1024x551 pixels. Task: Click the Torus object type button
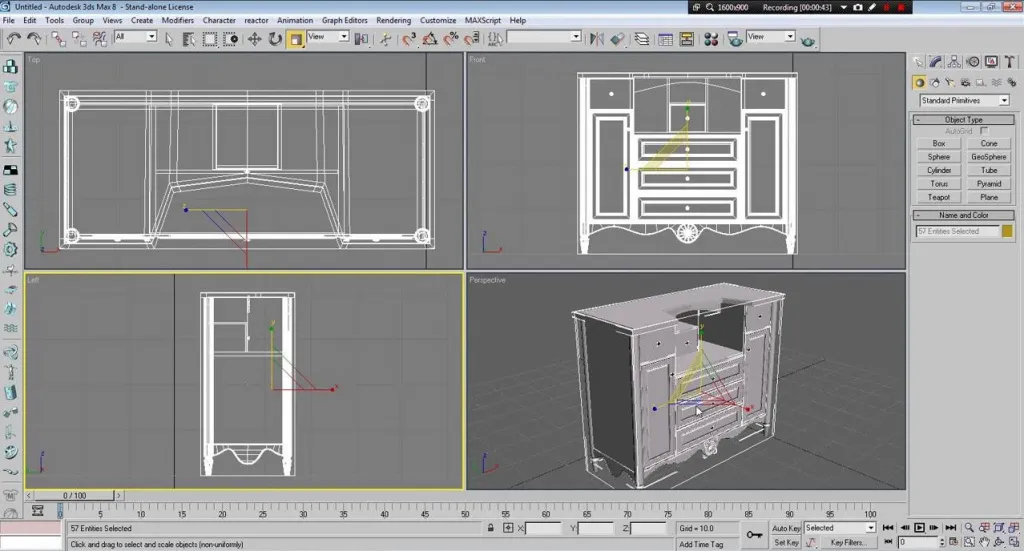click(938, 184)
